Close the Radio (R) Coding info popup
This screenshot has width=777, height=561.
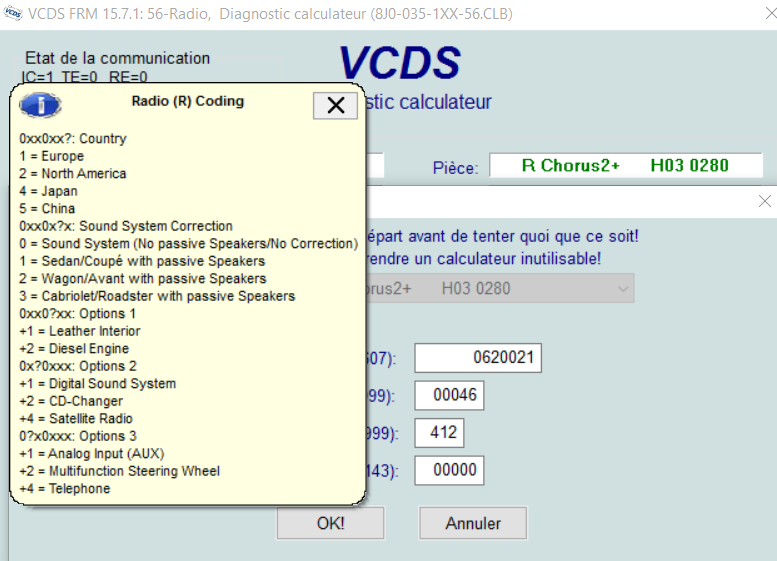[x=335, y=105]
